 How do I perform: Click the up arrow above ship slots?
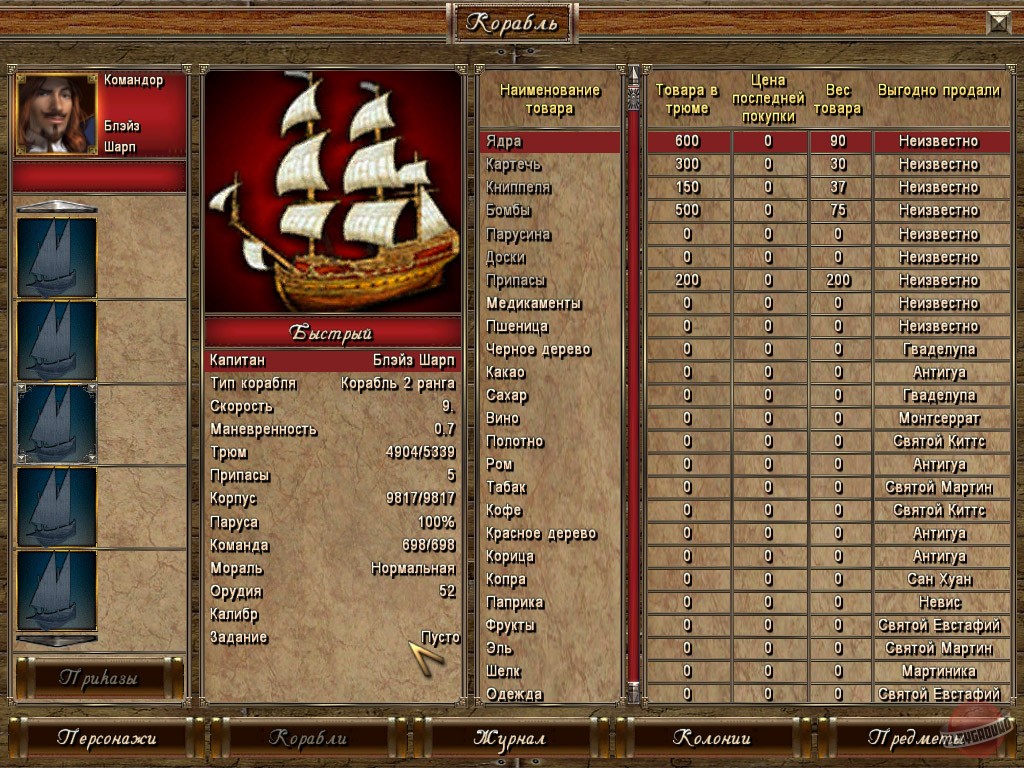(x=57, y=206)
